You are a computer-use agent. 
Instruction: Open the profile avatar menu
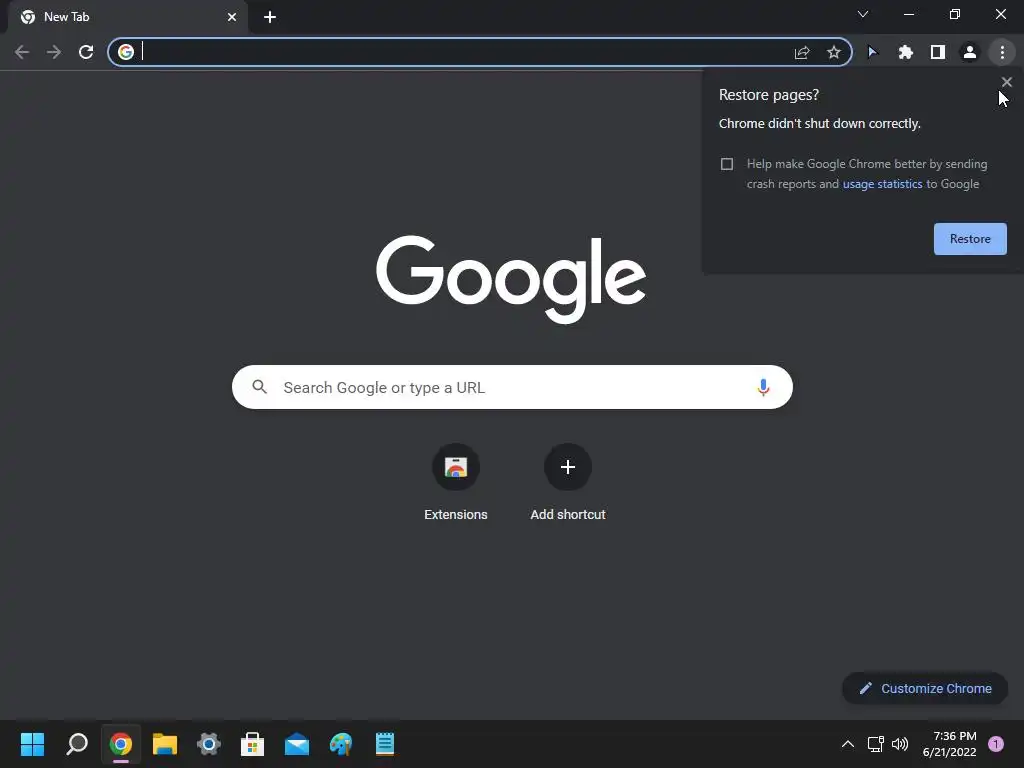click(970, 52)
